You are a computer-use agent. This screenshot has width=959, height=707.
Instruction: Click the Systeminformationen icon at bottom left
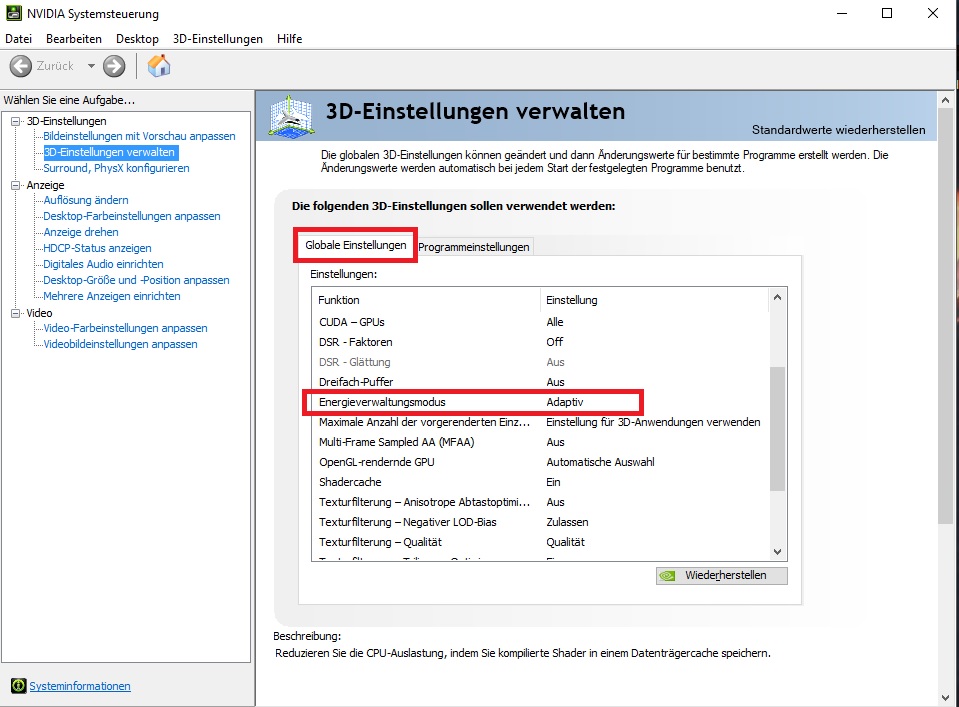point(17,686)
